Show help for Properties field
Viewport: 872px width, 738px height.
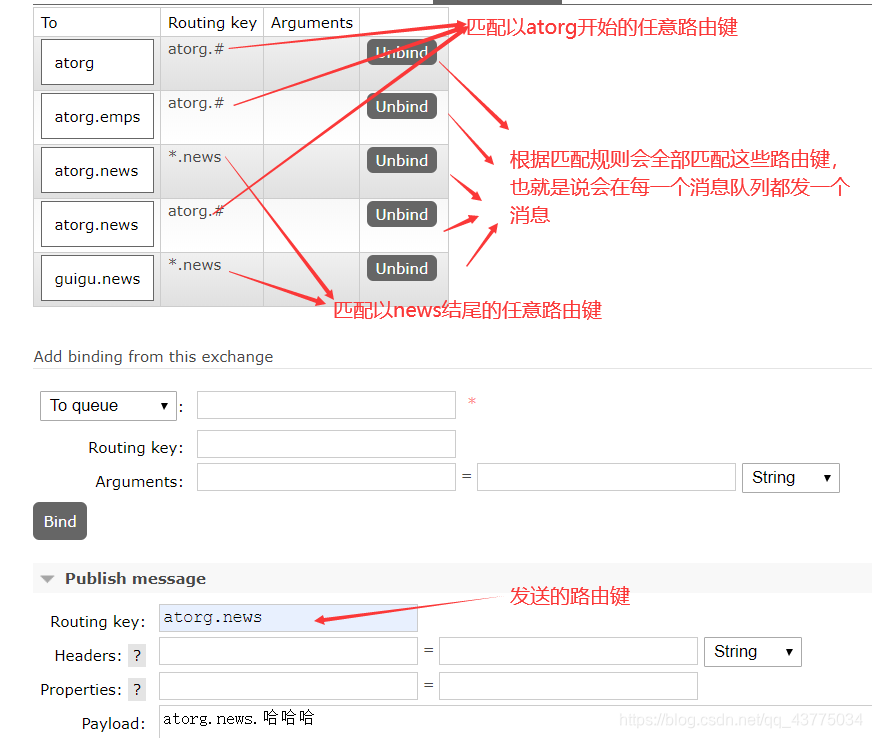(x=137, y=690)
